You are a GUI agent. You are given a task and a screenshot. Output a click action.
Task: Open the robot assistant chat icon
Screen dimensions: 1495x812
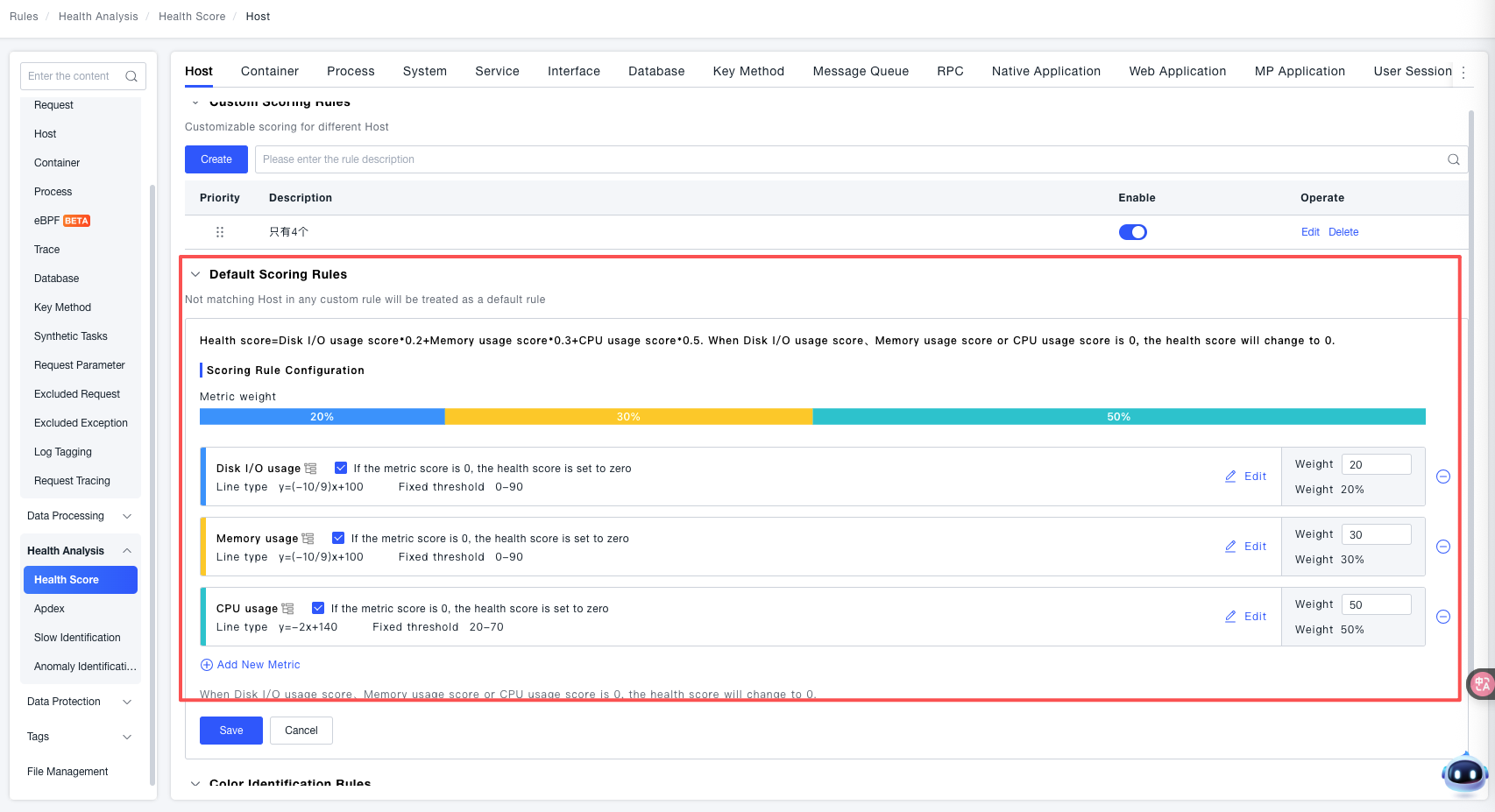coord(1464,773)
